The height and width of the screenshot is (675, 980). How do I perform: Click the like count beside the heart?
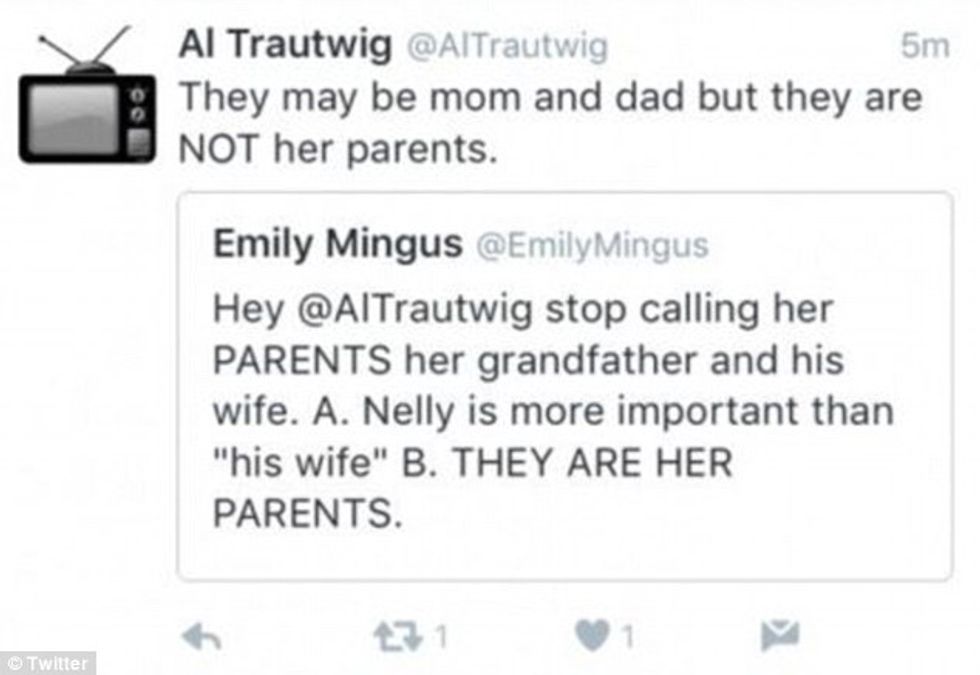click(x=627, y=638)
